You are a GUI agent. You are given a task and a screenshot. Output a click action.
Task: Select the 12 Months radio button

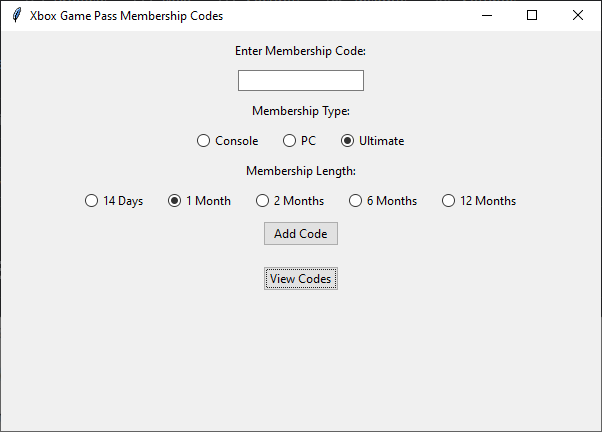click(x=448, y=201)
